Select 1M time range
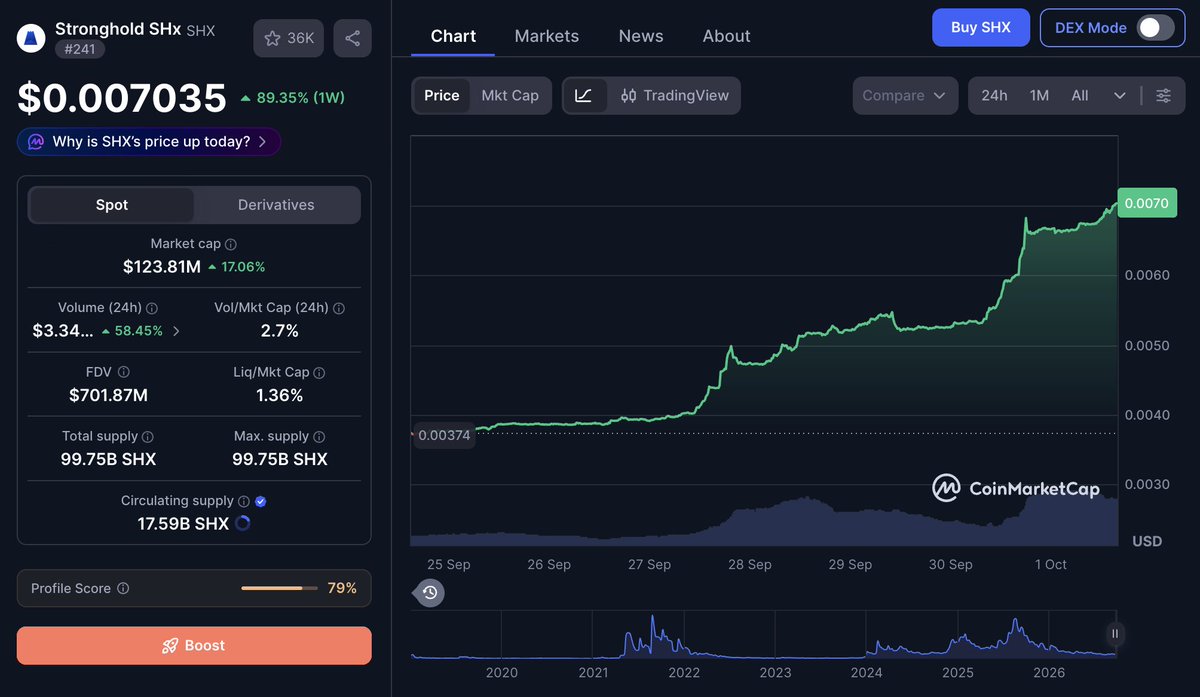 point(1039,95)
